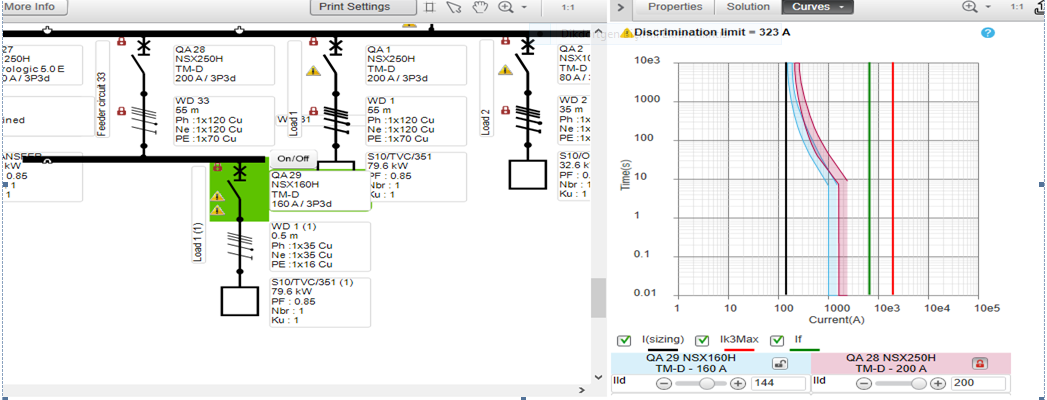Open the blue help question mark
1047x400 pixels.
click(988, 33)
